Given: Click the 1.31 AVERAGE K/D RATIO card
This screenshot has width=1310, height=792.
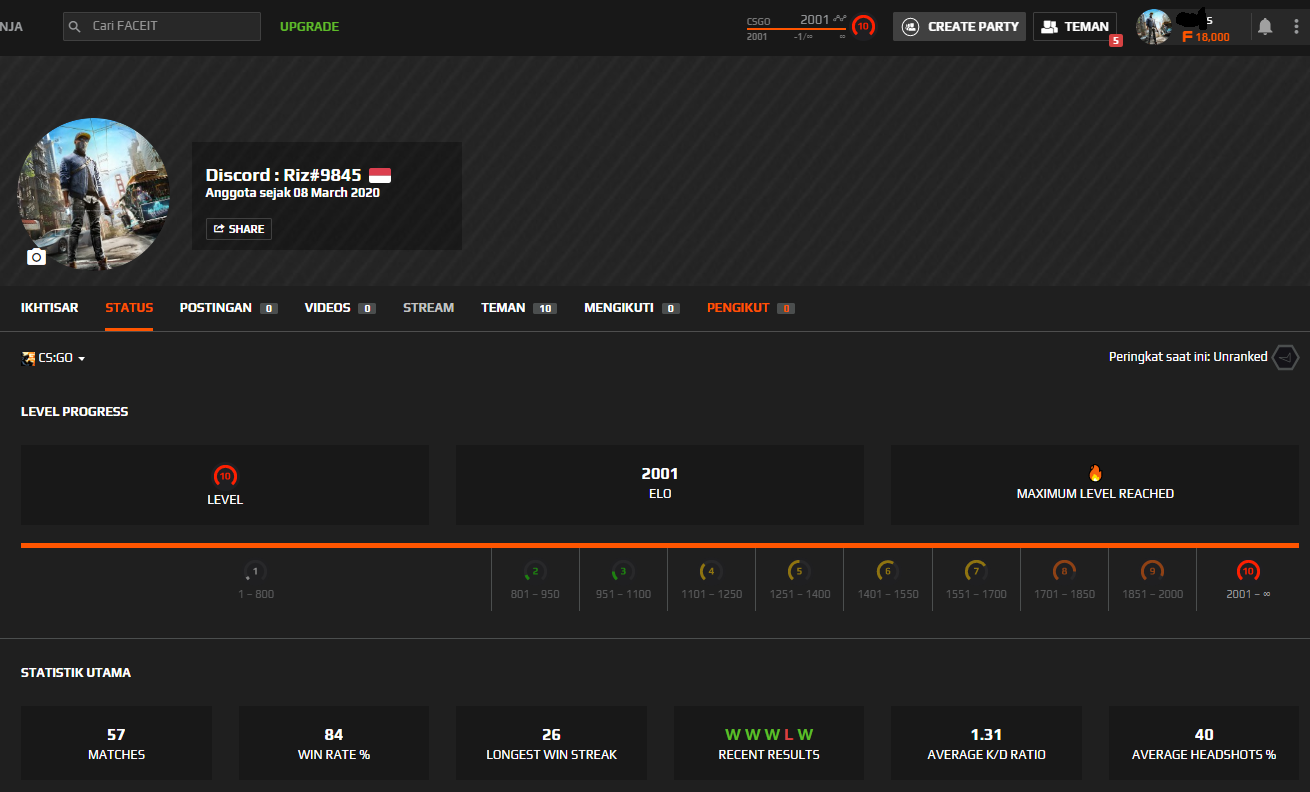Looking at the screenshot, I should [986, 743].
